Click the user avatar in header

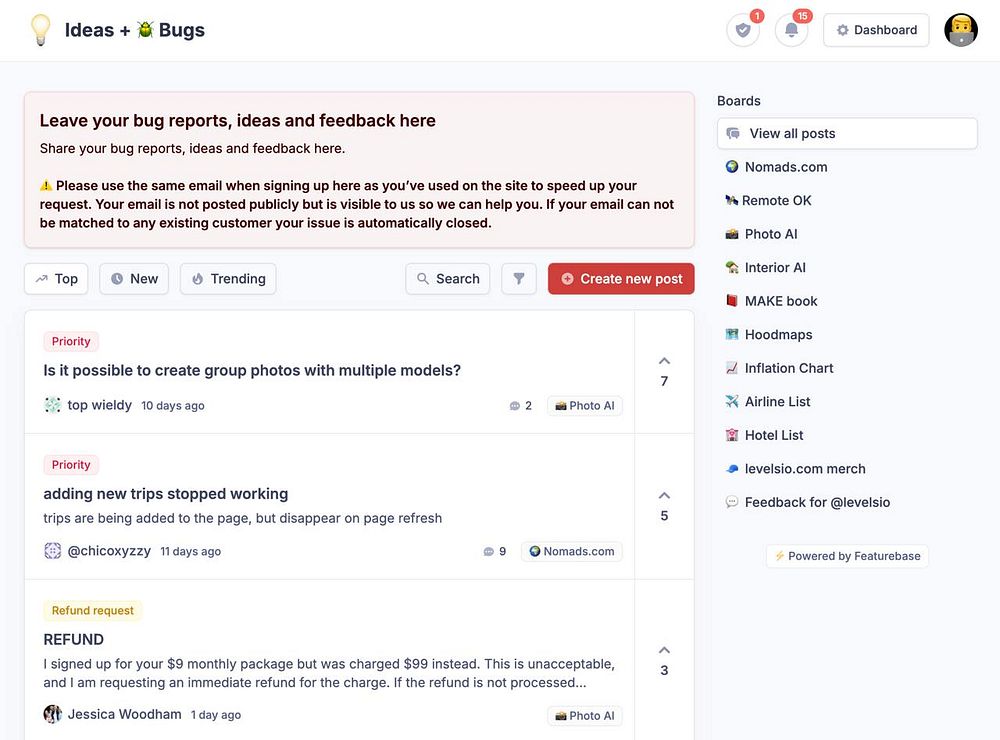(x=961, y=30)
